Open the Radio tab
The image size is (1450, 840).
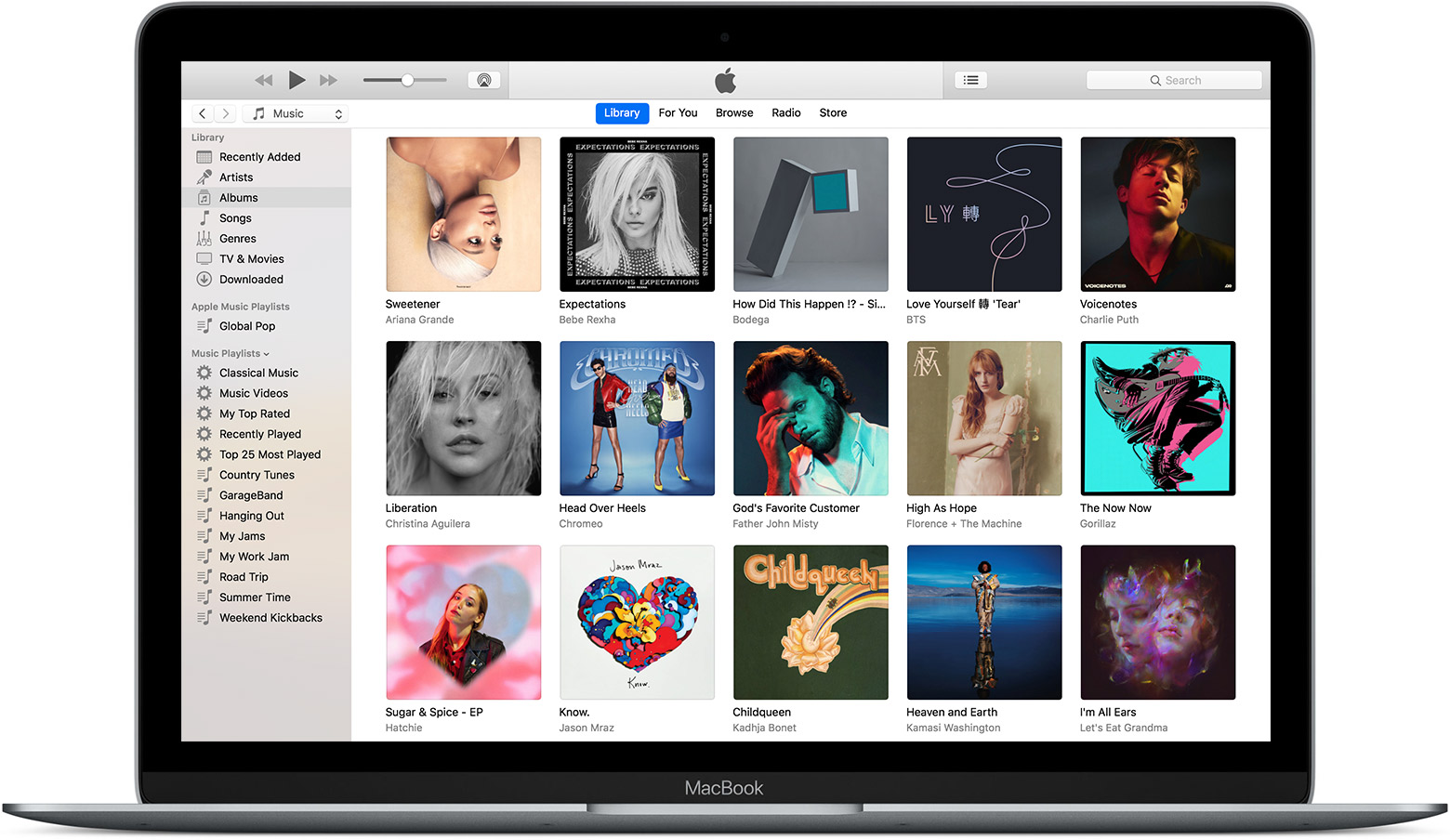tap(785, 112)
